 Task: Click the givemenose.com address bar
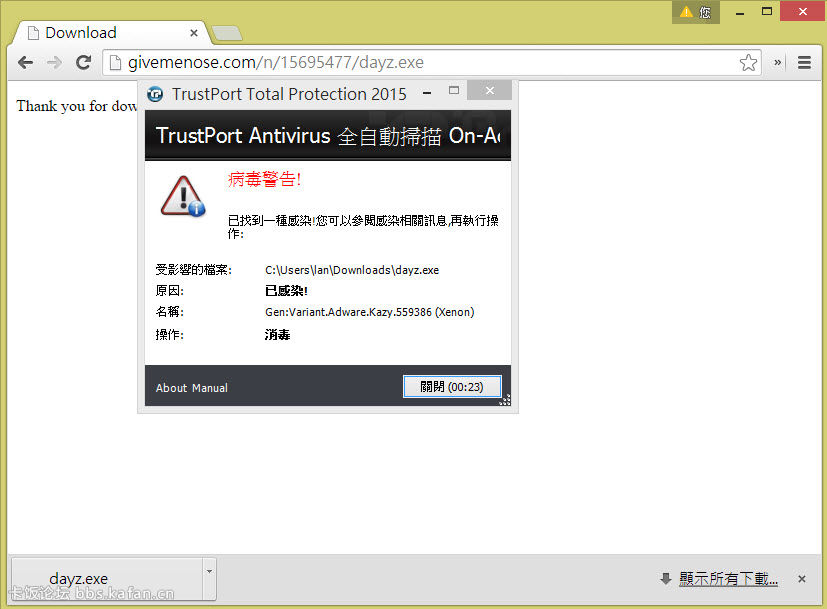coord(432,63)
